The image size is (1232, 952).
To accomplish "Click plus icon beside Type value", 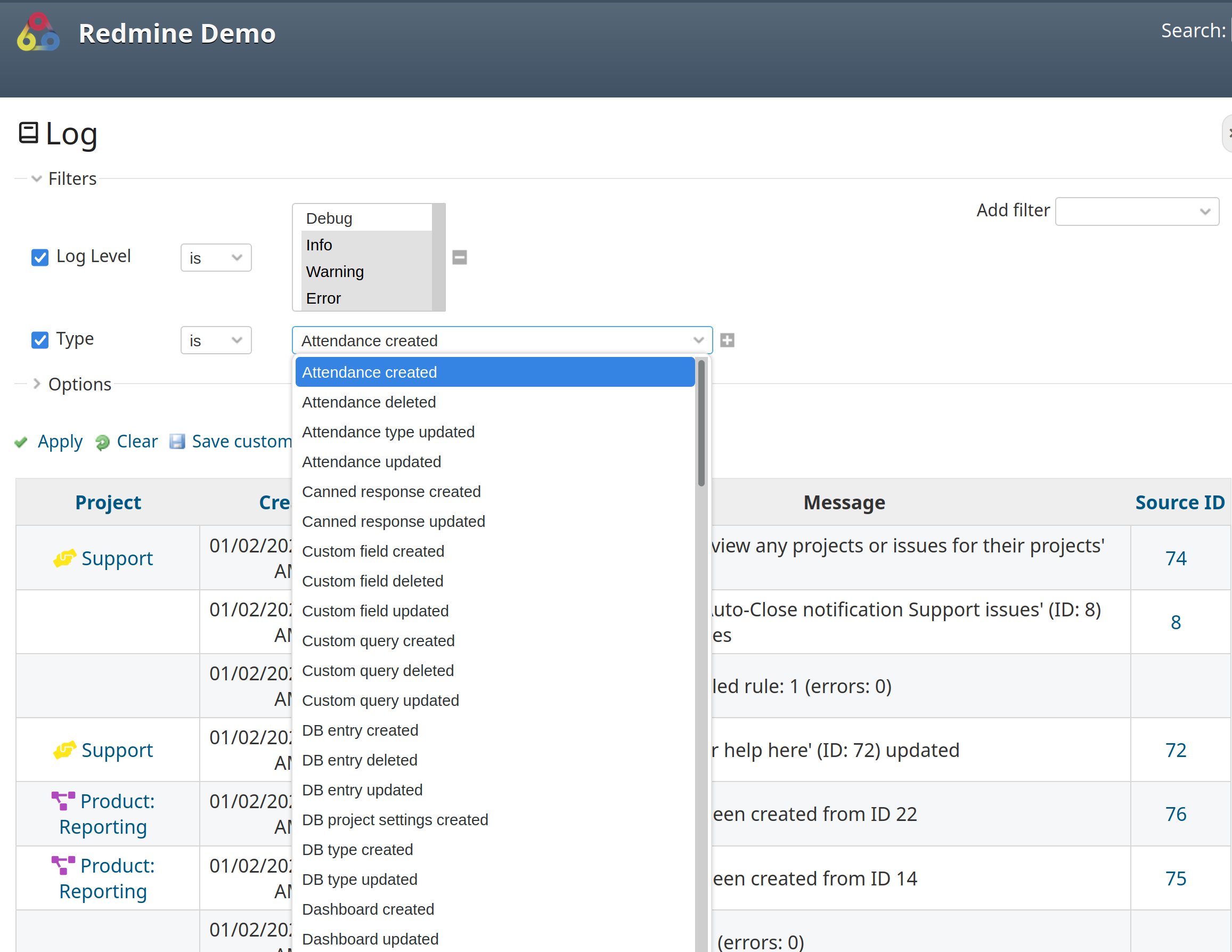I will (x=727, y=340).
